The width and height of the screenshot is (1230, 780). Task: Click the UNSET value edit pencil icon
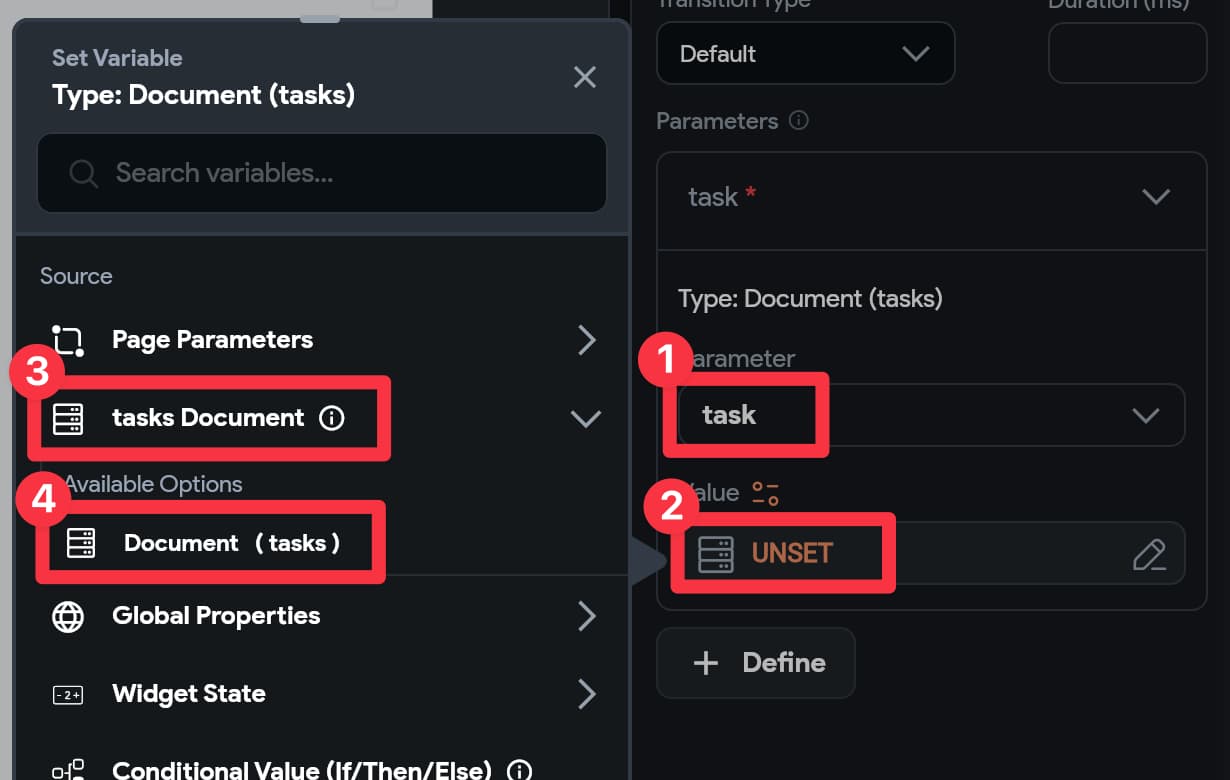coord(1149,554)
